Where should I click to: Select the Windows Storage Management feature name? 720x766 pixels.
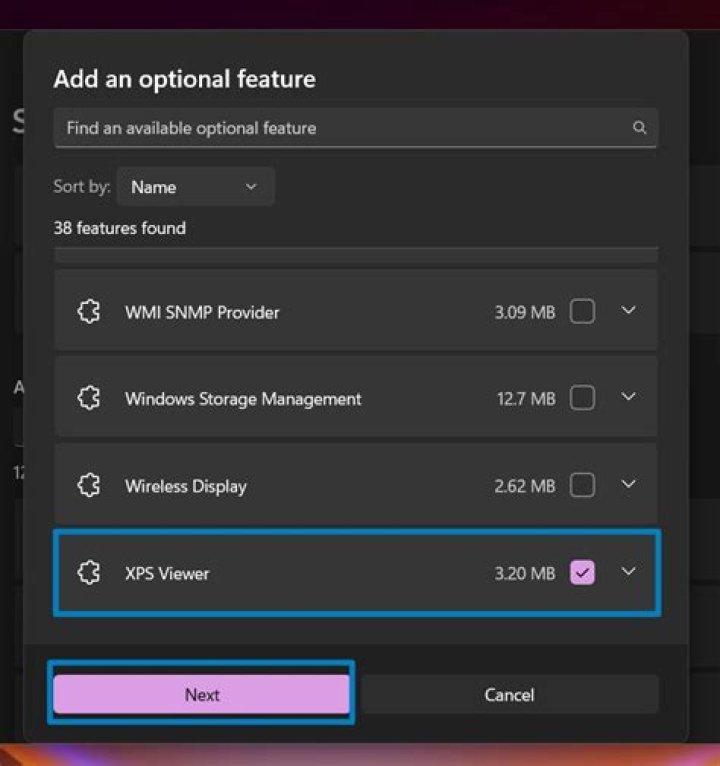point(243,399)
